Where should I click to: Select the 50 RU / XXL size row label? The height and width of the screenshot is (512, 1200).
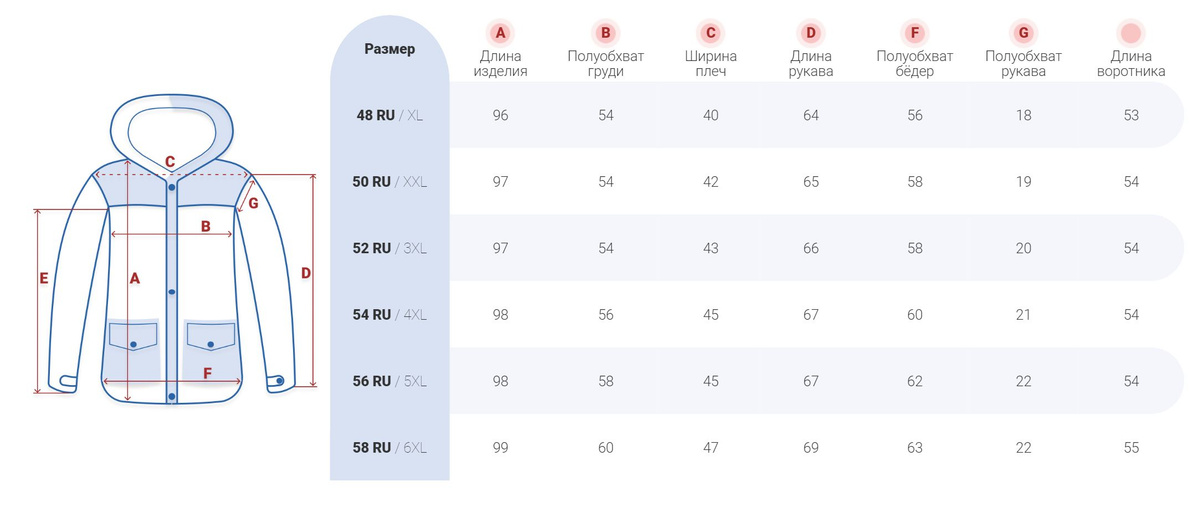click(390, 182)
